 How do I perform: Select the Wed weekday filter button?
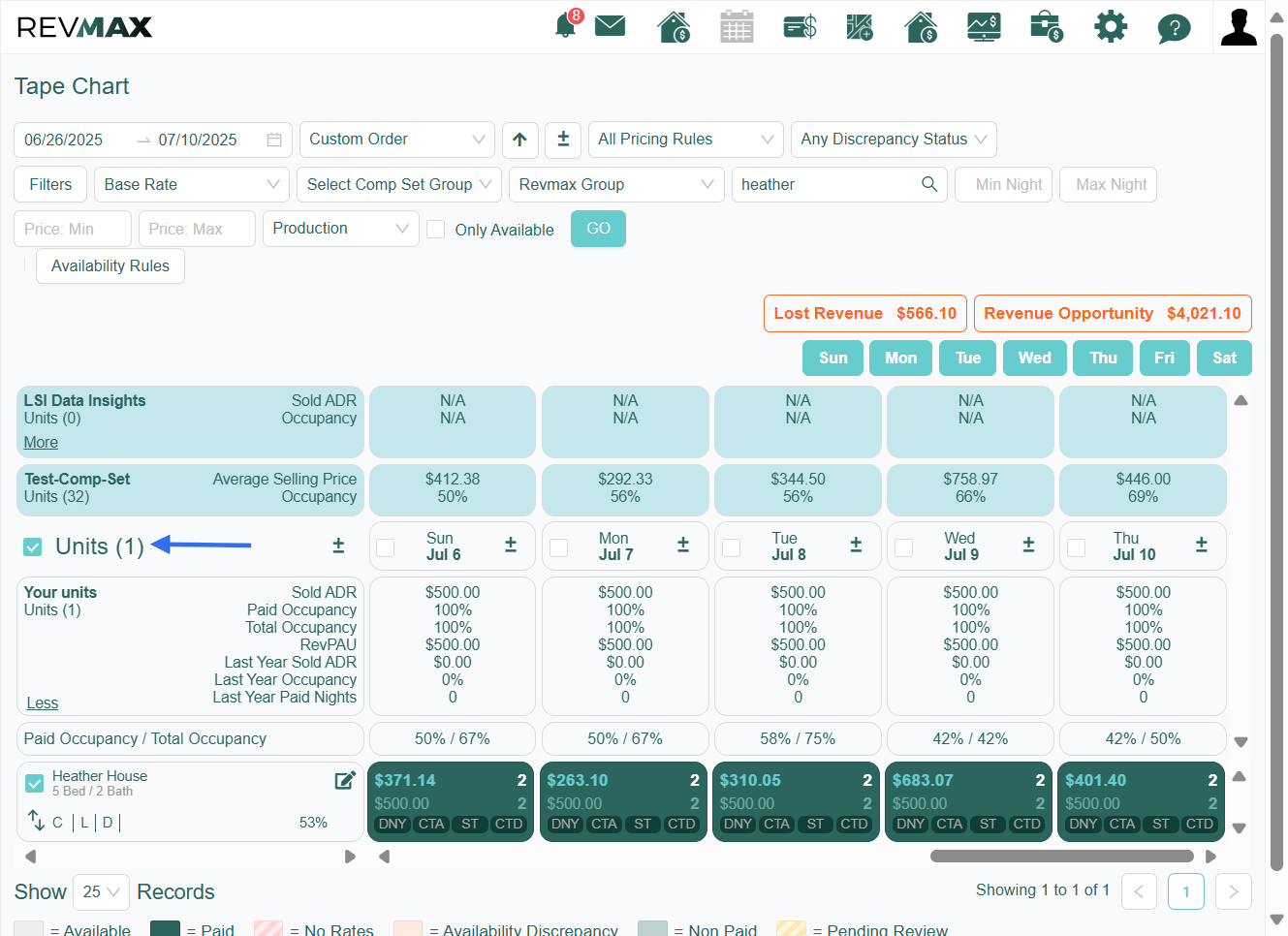tap(1035, 358)
